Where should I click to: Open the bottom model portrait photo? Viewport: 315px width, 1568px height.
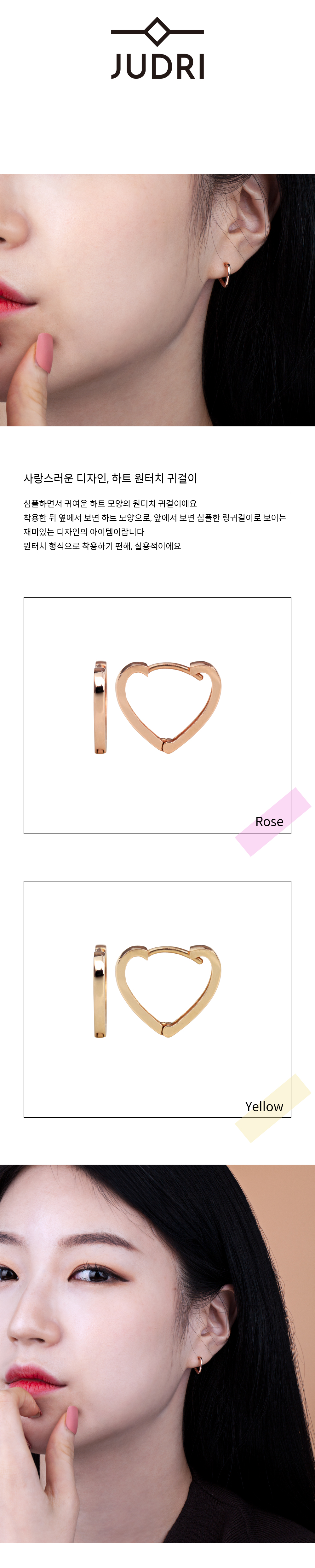click(157, 1354)
